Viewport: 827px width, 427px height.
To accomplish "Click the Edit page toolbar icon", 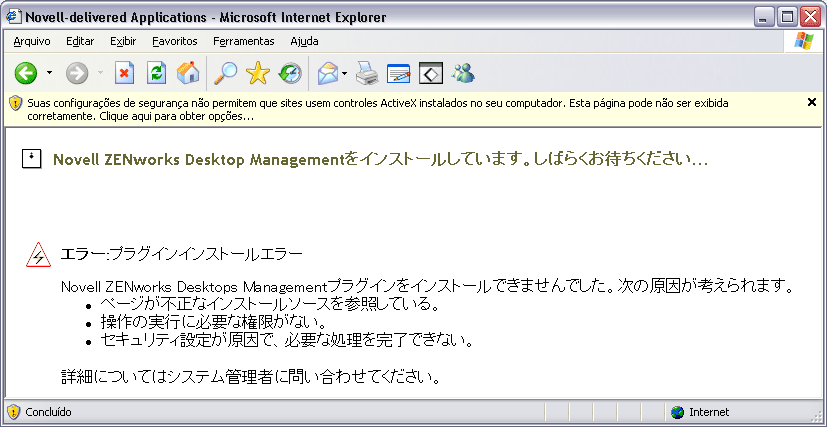I will 398,73.
